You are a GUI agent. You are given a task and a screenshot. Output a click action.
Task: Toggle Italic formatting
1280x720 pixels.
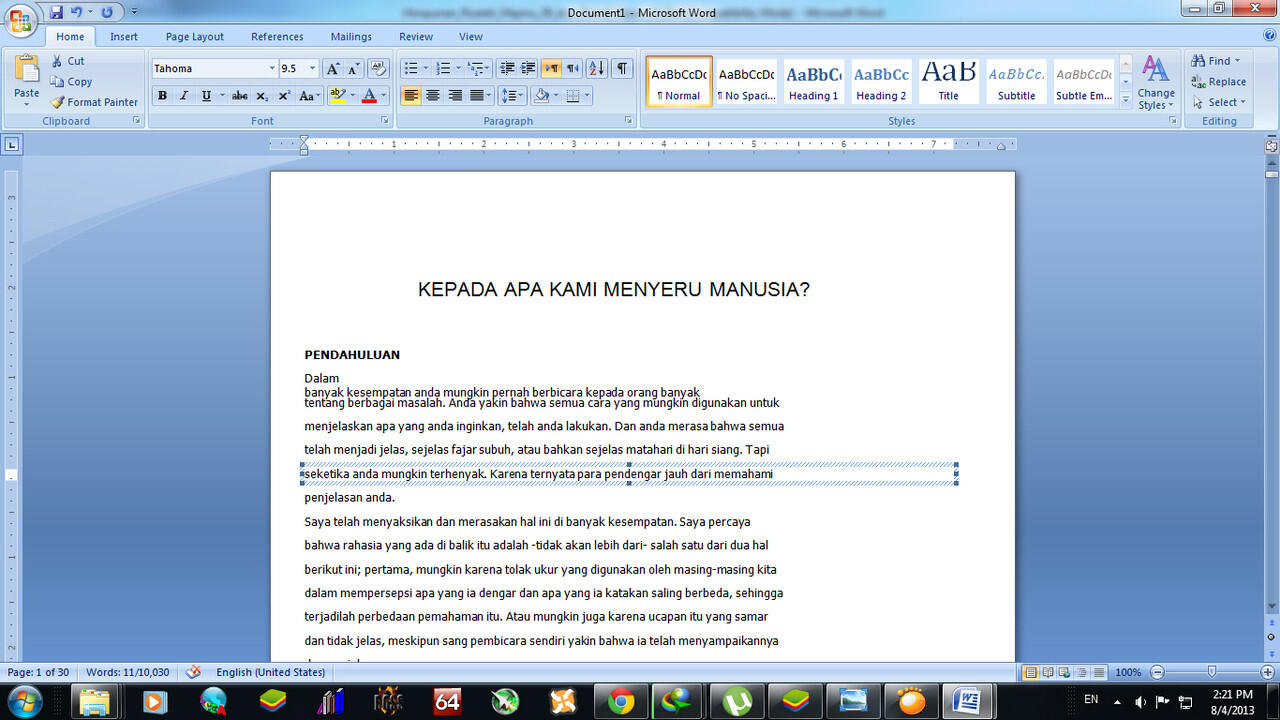point(184,96)
